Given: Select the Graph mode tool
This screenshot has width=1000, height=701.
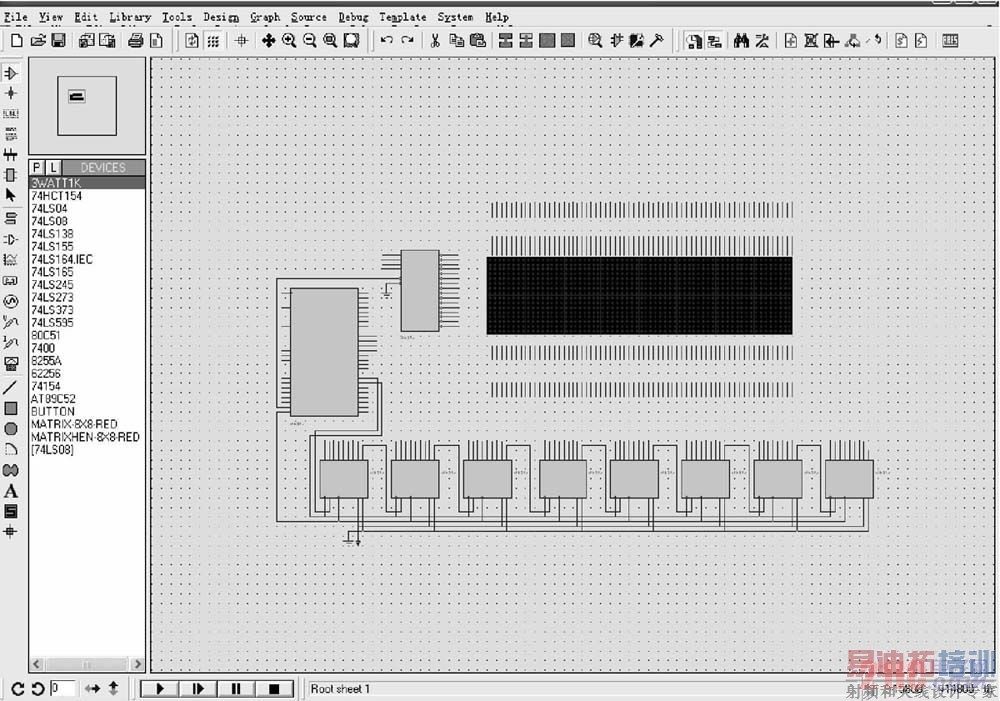Looking at the screenshot, I should (11, 260).
